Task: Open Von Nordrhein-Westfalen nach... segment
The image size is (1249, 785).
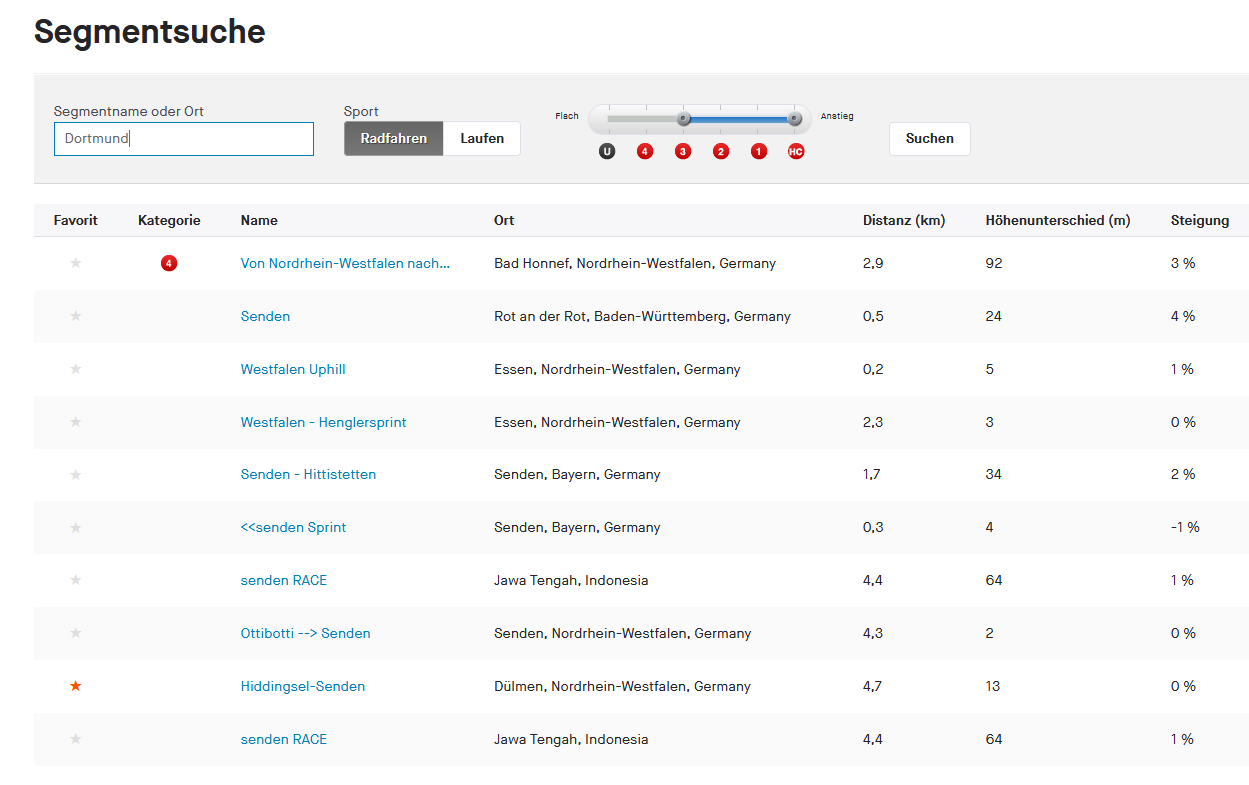Action: [345, 263]
